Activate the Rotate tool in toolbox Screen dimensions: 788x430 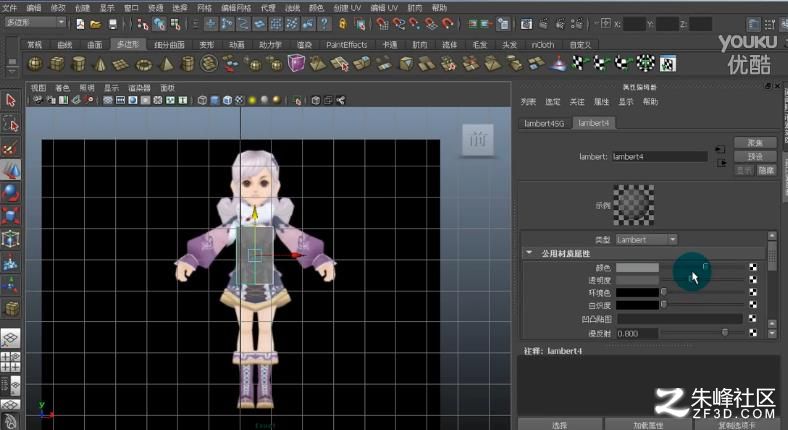(x=11, y=193)
